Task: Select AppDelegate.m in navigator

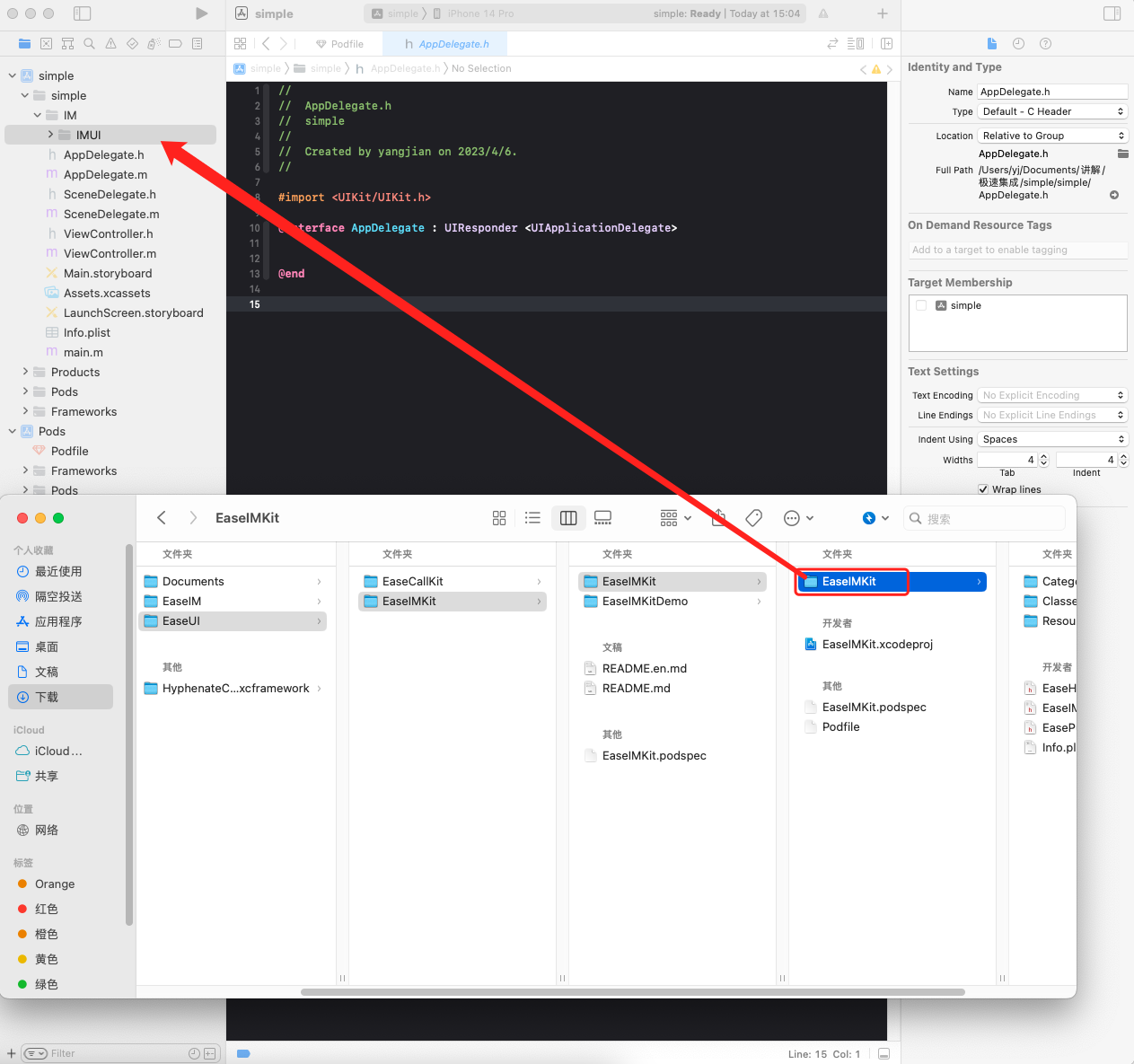Action: click(x=105, y=174)
